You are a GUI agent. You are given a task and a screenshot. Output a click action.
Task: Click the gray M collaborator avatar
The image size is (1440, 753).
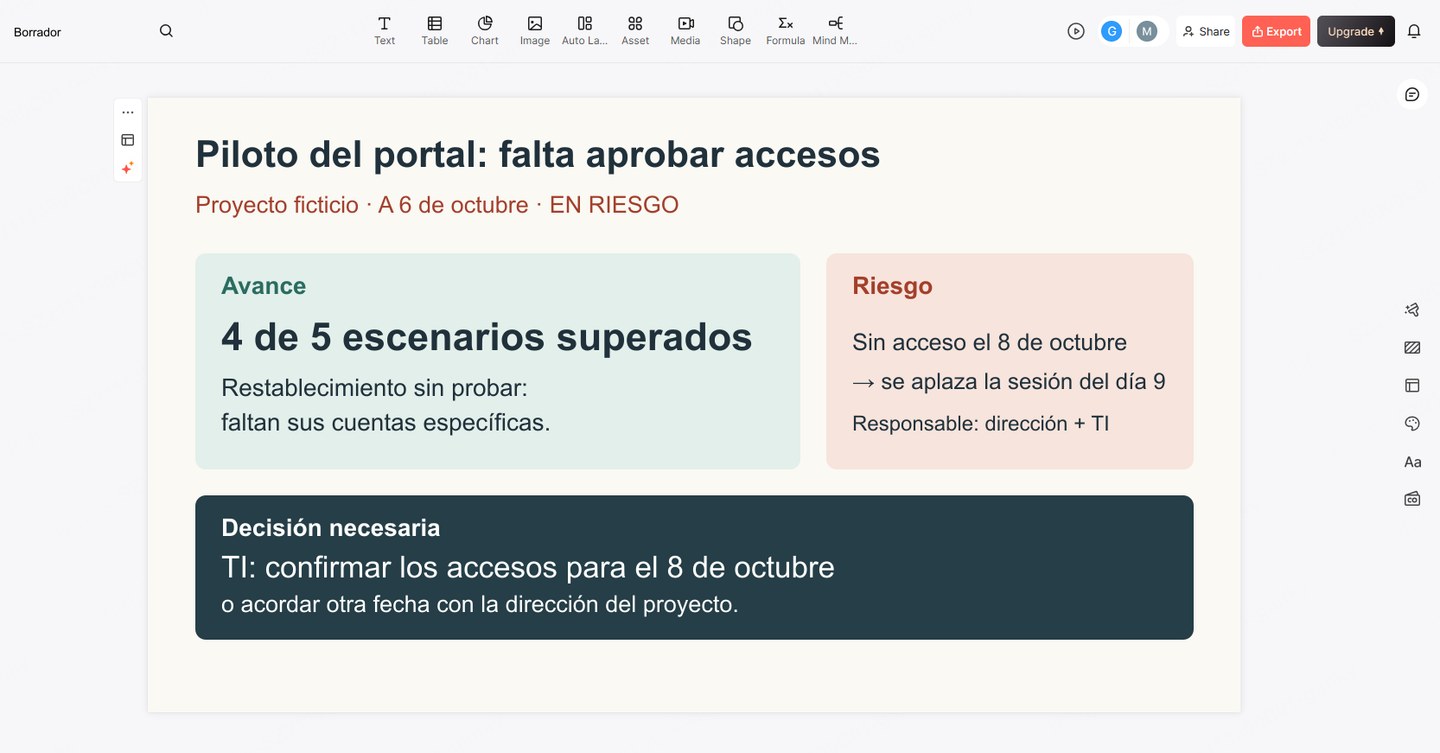(x=1147, y=31)
